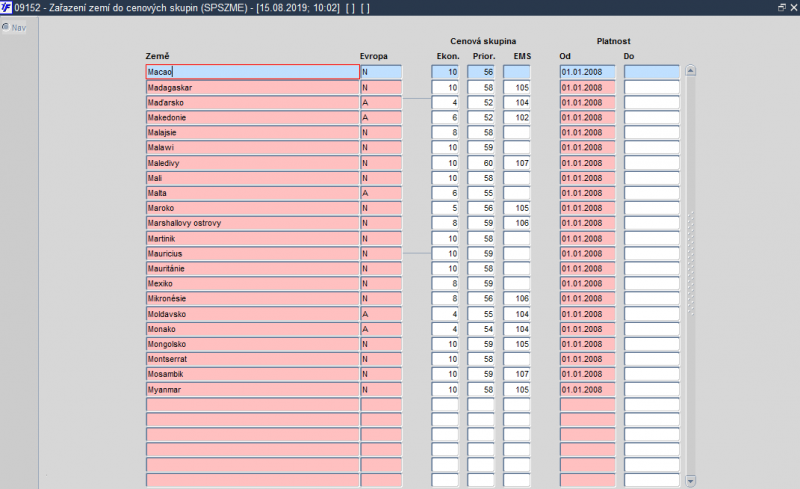800x489 pixels.
Task: Click Od date in Macao row
Action: [588, 72]
